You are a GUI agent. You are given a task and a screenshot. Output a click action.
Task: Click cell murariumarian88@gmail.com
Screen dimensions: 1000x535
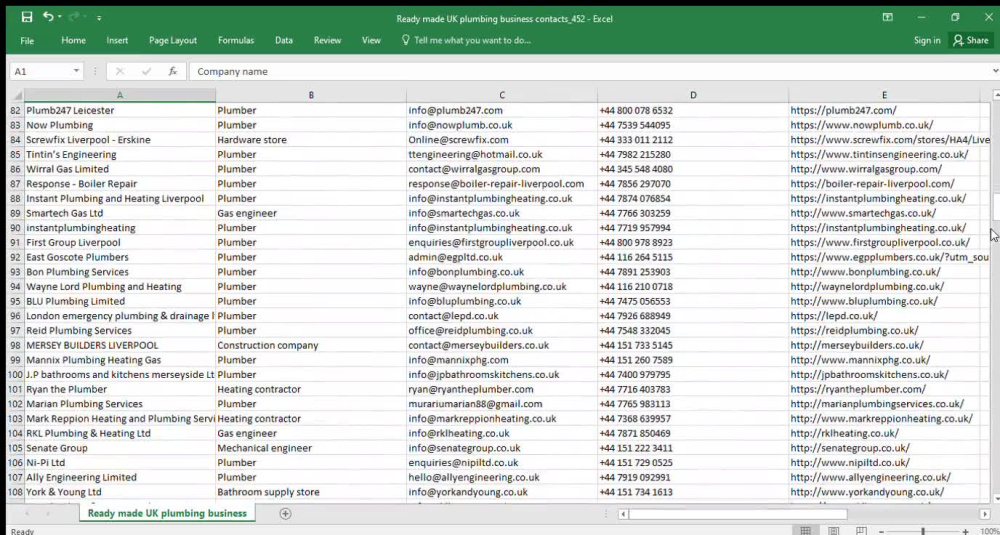pyautogui.click(x=502, y=404)
